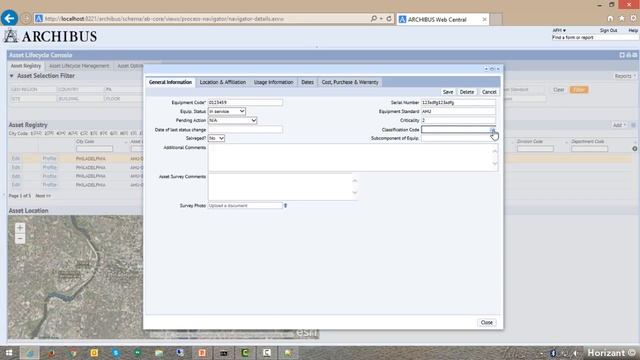
Task: Click the Survey Photo upload arrow icon
Action: tap(285, 206)
